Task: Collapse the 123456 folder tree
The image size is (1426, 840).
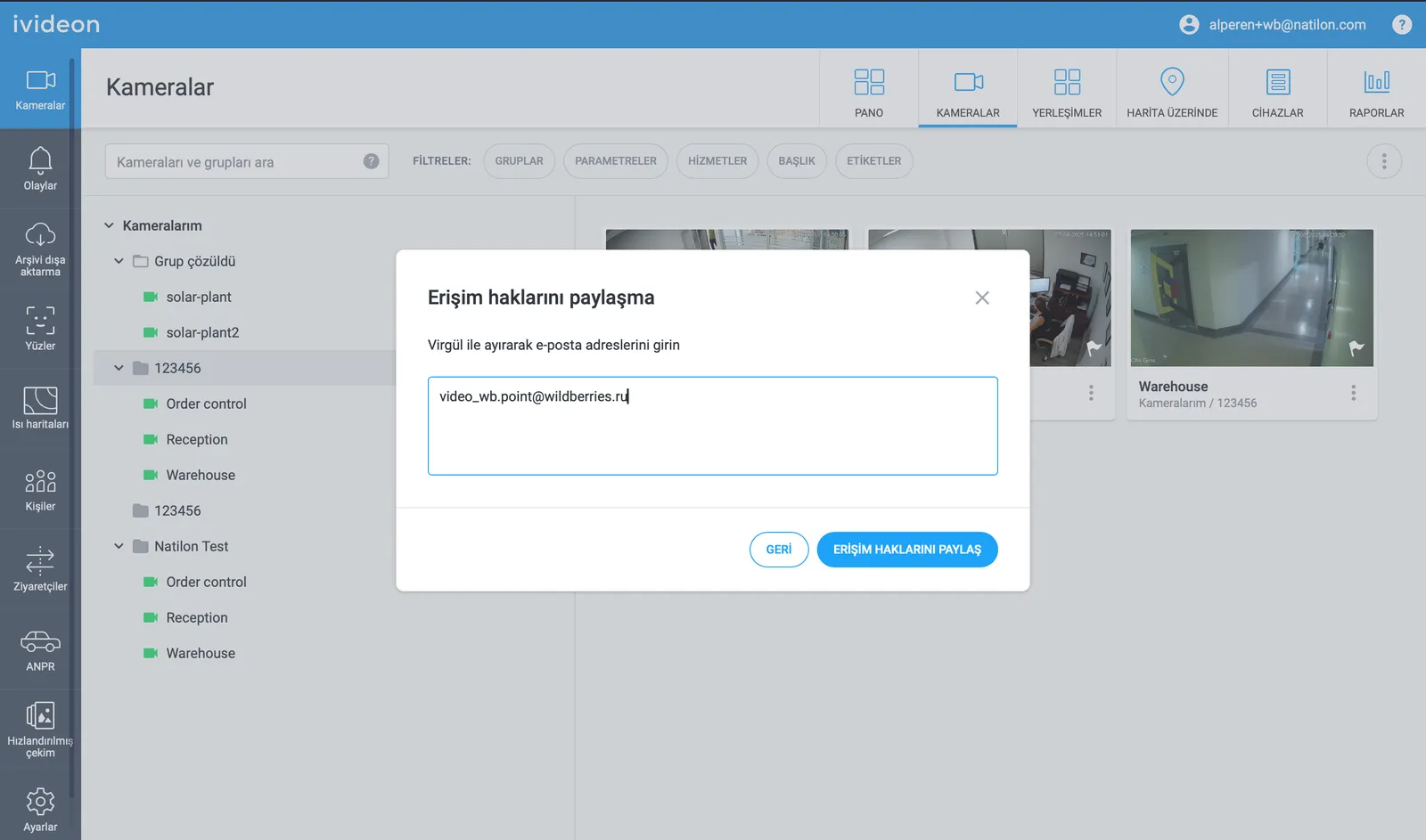Action: 119,367
